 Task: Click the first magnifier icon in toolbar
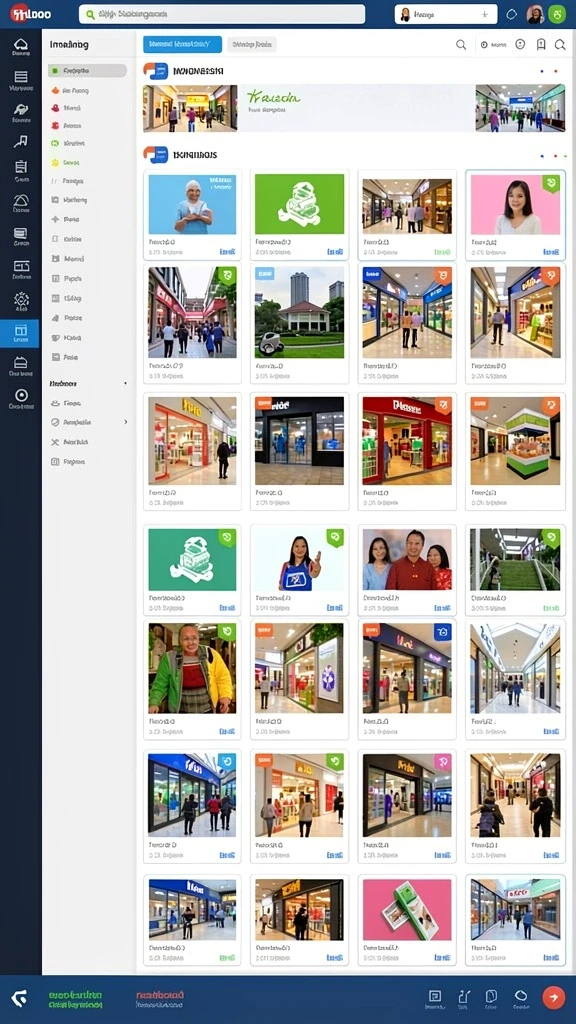(x=461, y=44)
